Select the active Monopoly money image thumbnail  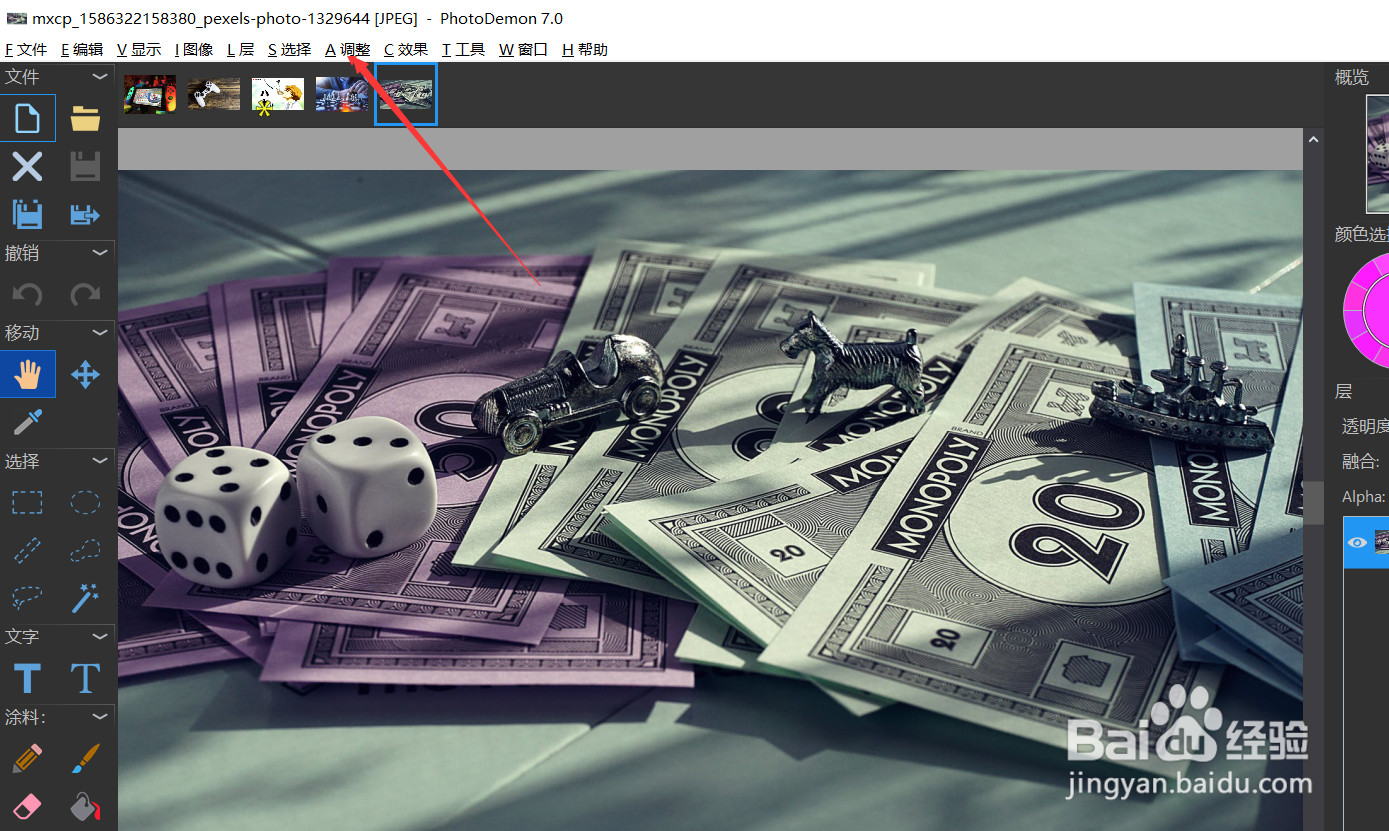pos(406,94)
